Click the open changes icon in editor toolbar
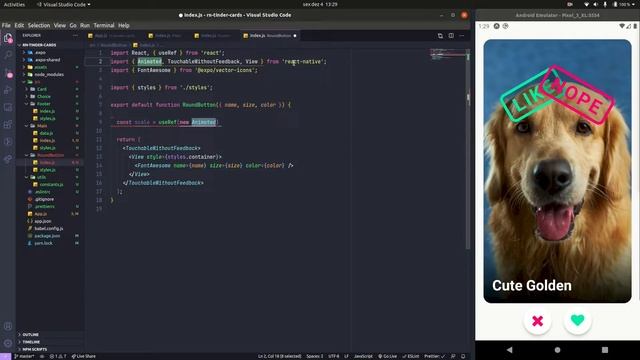Viewport: 640px width, 360px height. (440, 36)
